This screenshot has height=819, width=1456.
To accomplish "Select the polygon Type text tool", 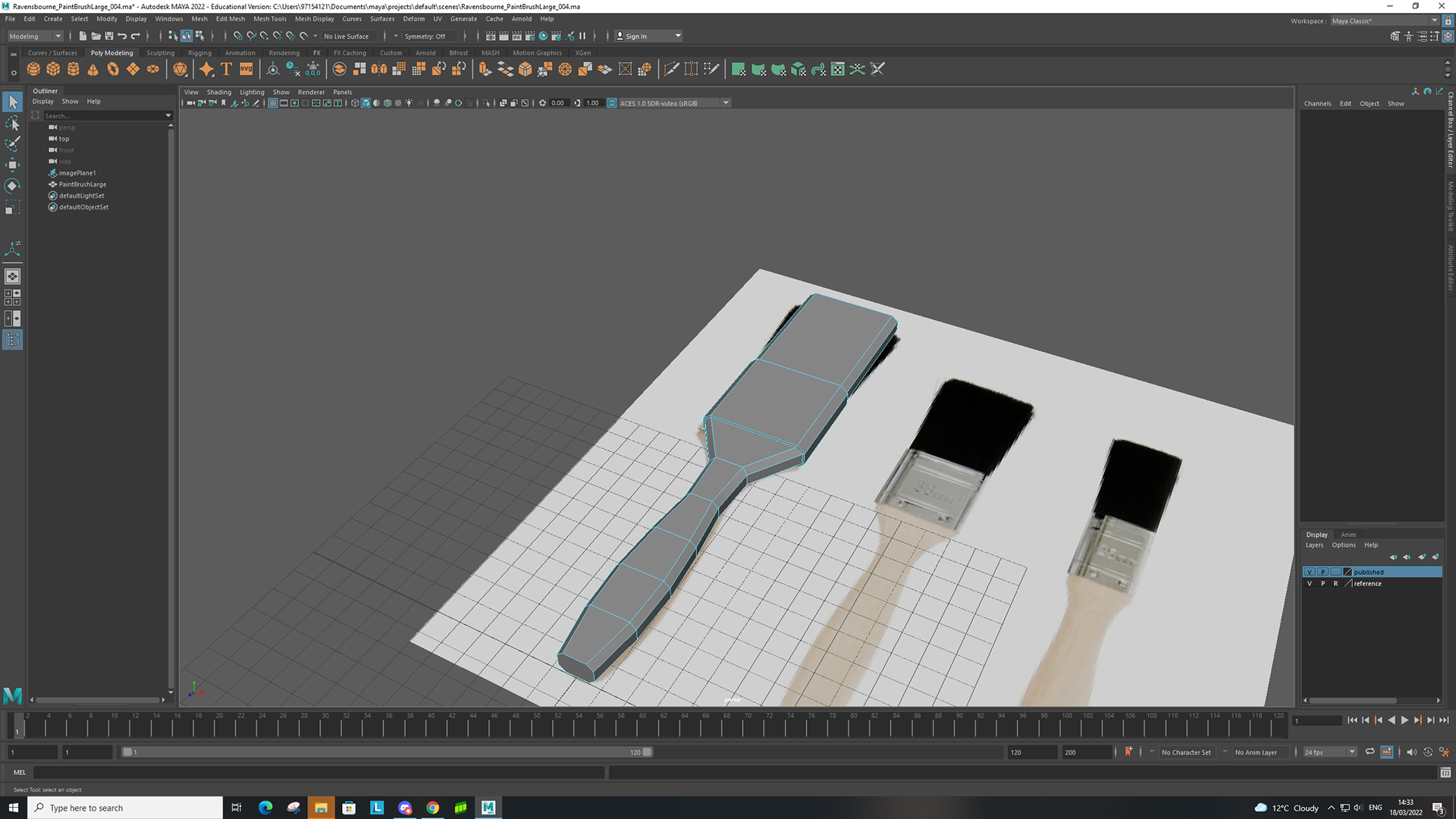I will [x=226, y=69].
